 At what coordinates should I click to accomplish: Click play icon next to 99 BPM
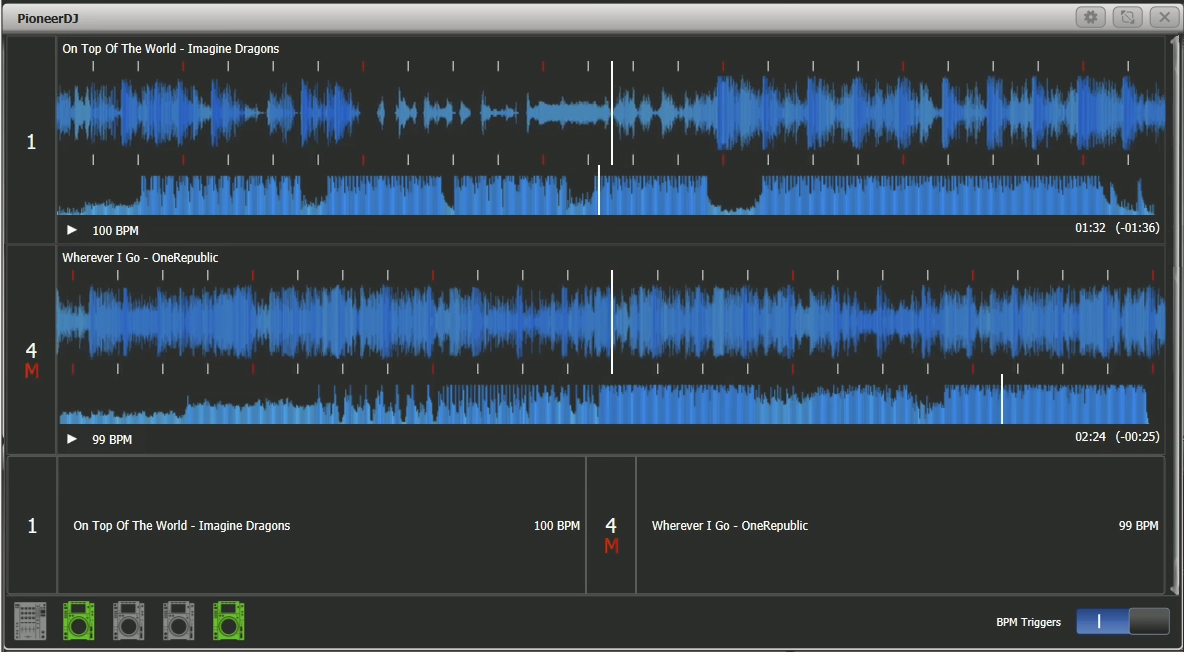(x=72, y=439)
